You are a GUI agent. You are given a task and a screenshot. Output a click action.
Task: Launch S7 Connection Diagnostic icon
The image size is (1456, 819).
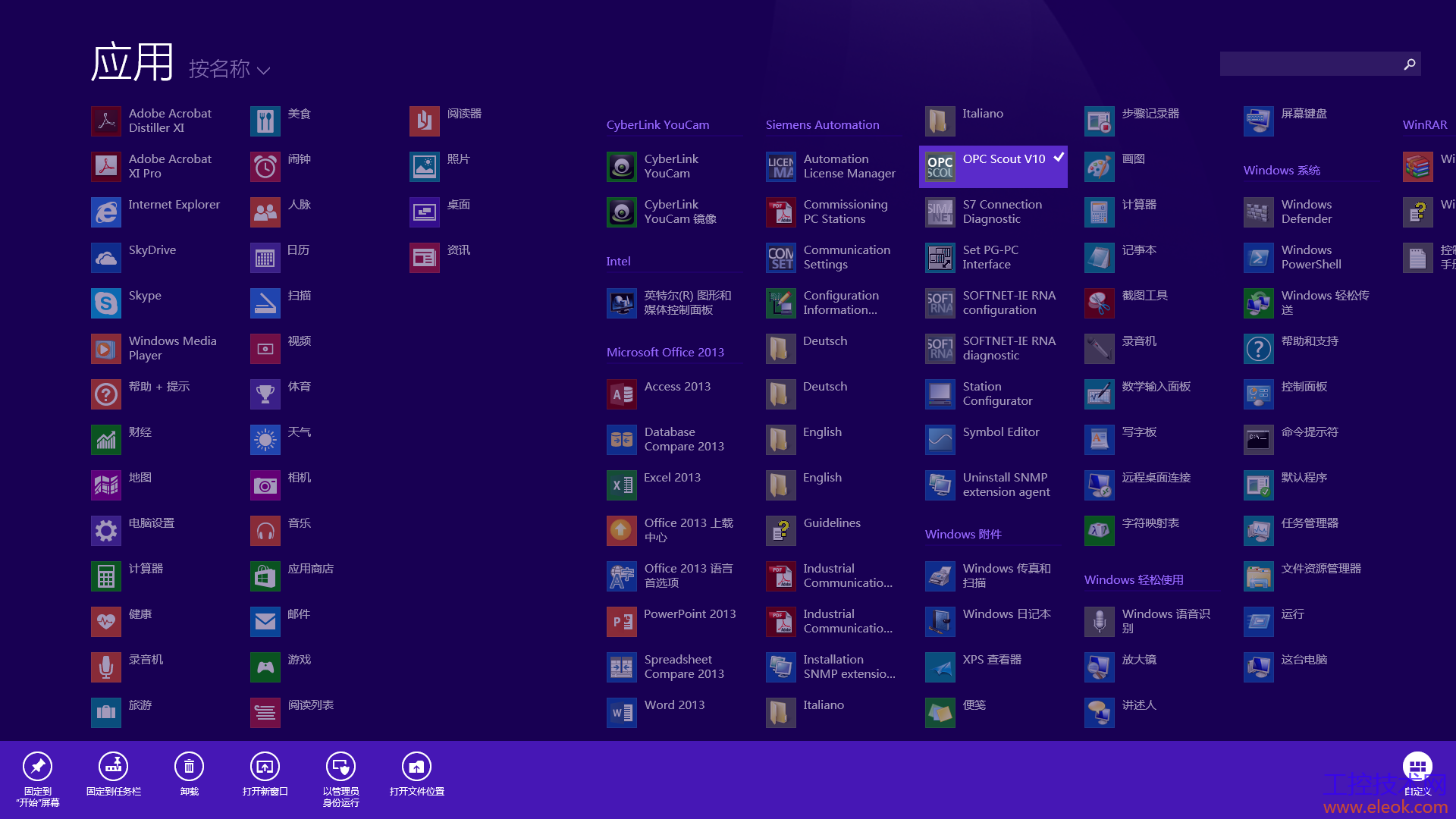pos(940,212)
